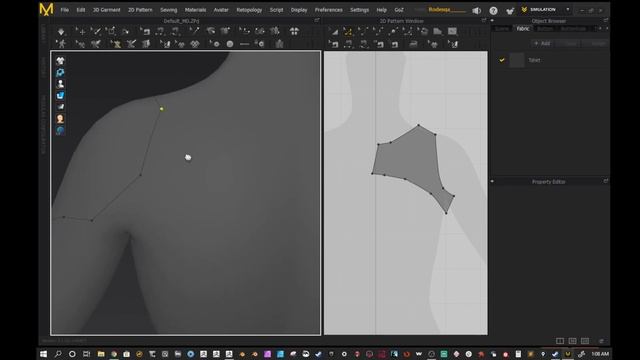Image resolution: width=640 pixels, height=360 pixels.
Task: Open the Windows Start menu
Action: tap(43, 353)
